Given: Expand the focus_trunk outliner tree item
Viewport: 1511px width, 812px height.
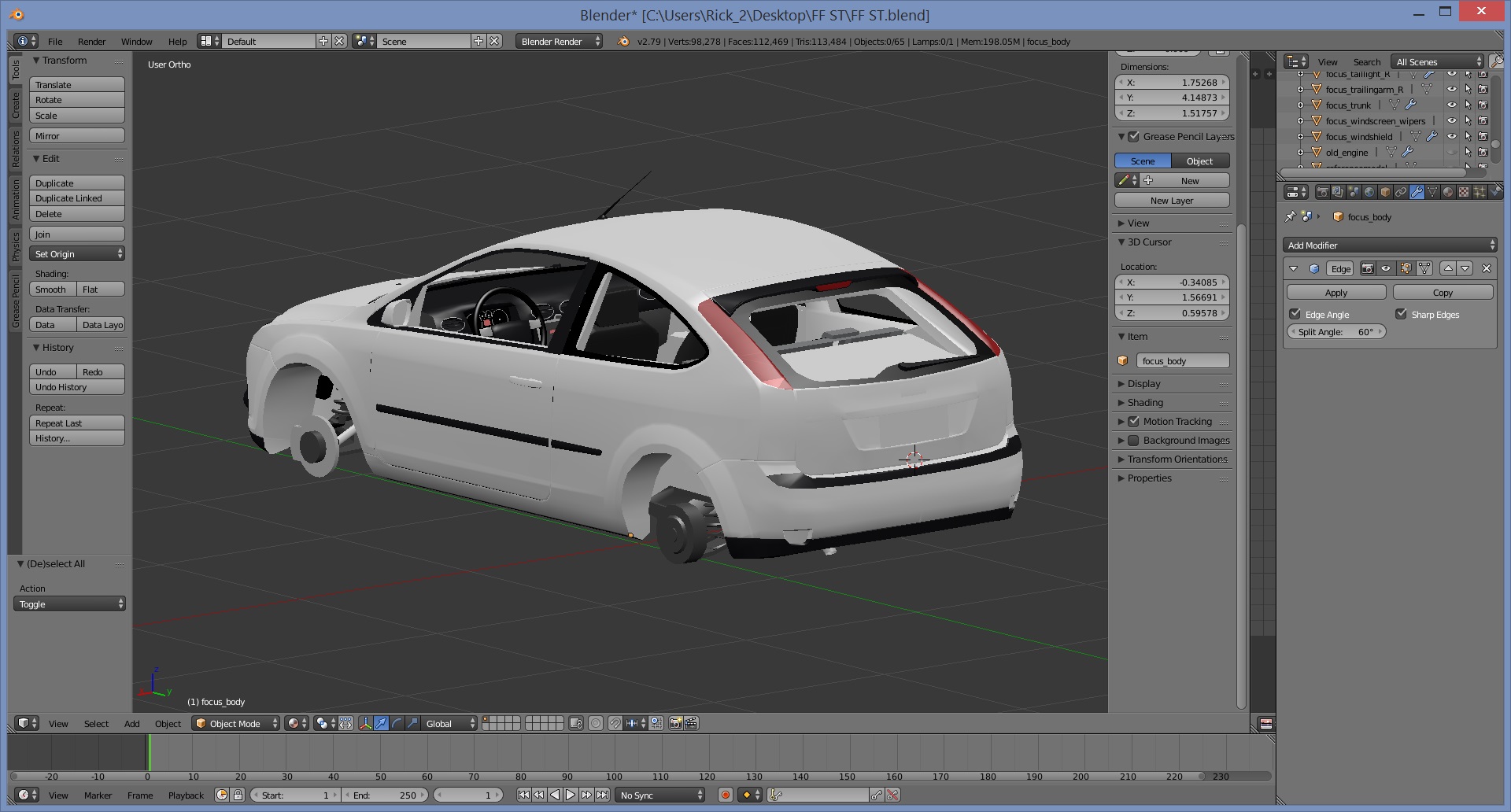Looking at the screenshot, I should (x=1300, y=105).
